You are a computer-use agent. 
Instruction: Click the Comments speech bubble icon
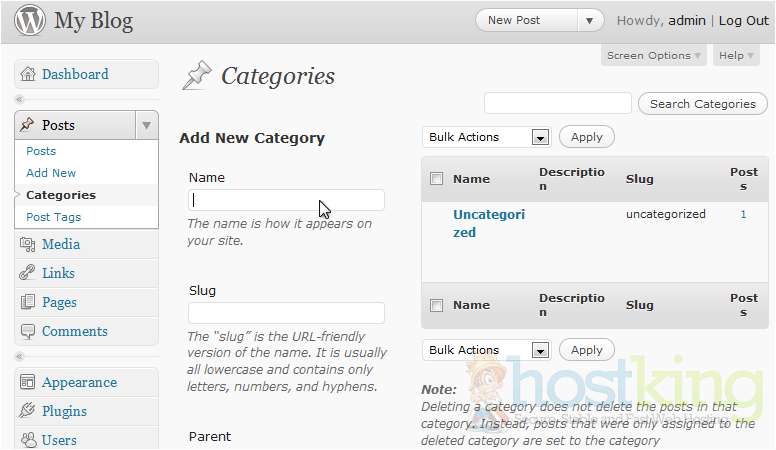[27, 331]
